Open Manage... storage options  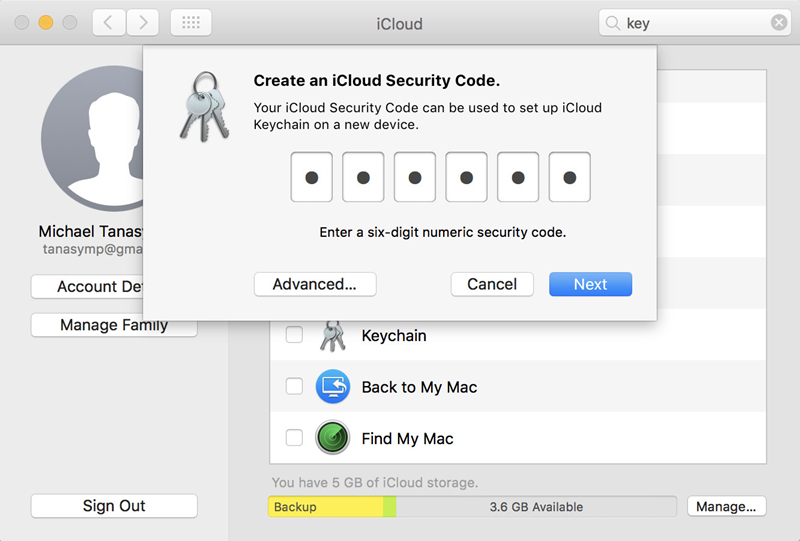tap(726, 506)
